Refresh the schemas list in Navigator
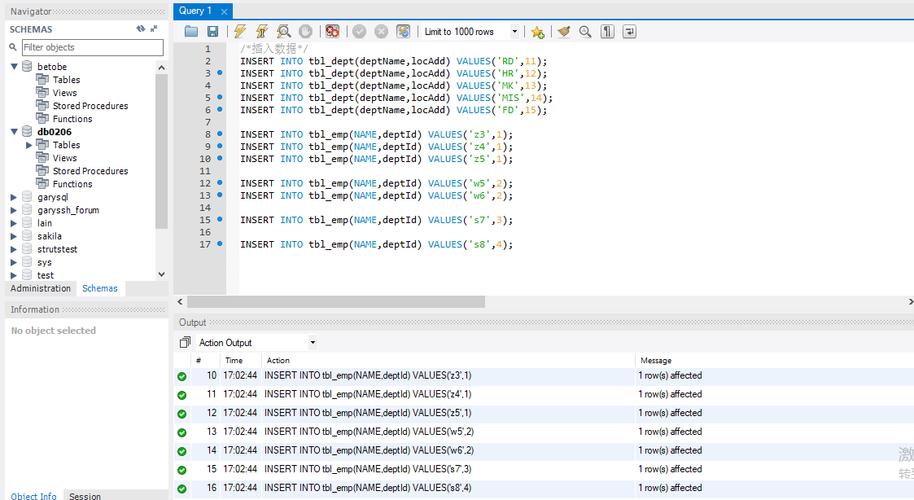This screenshot has height=500, width=914. (x=140, y=29)
